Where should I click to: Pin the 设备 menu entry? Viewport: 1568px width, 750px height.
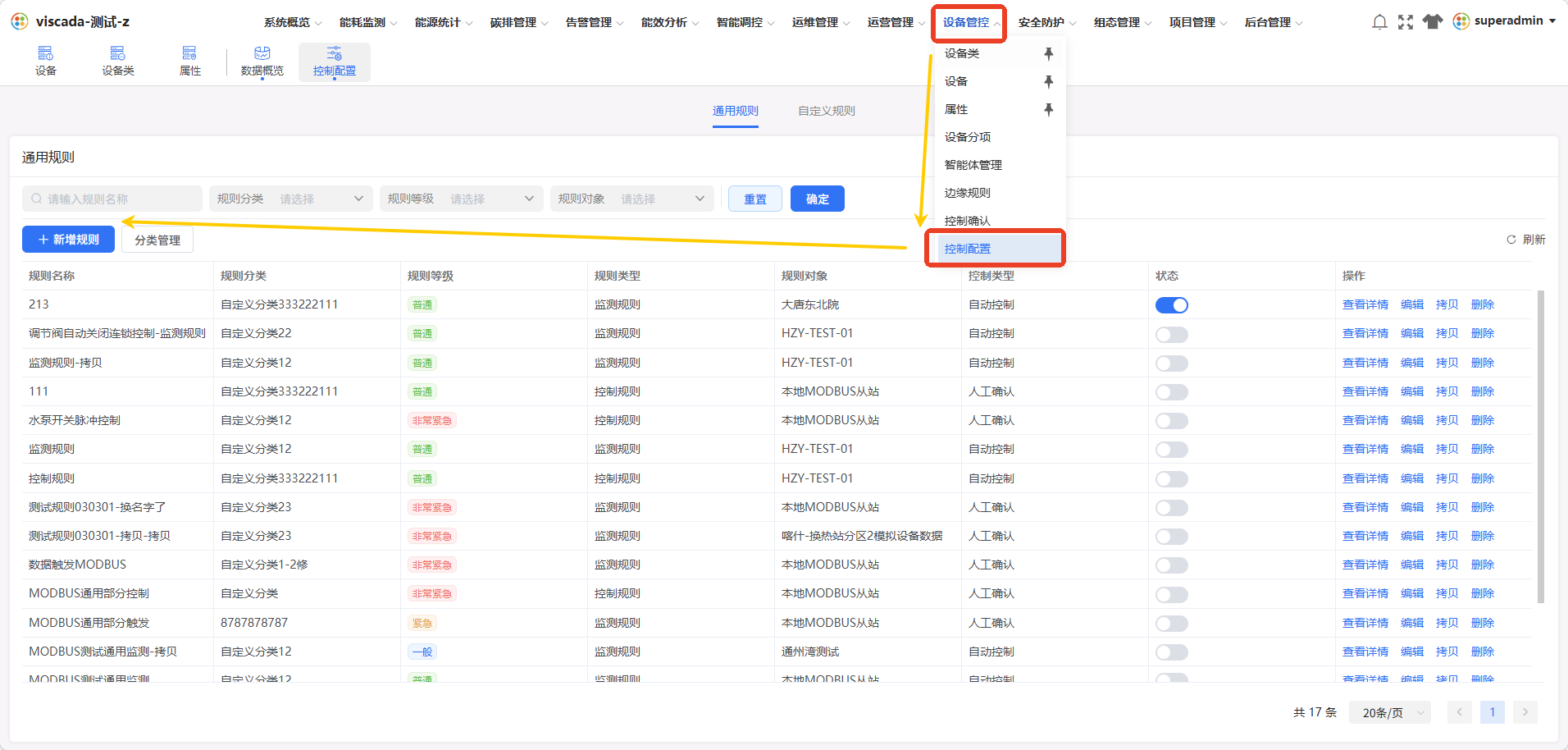tap(1048, 81)
